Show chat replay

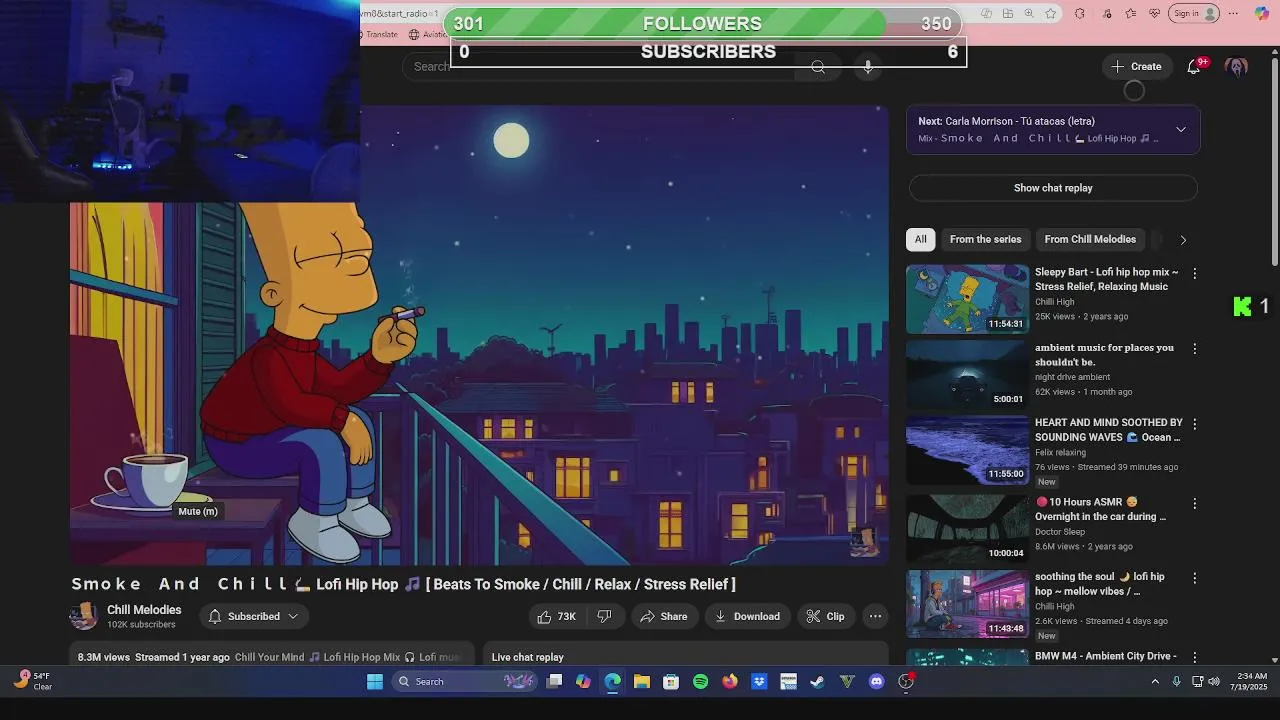[x=1053, y=188]
